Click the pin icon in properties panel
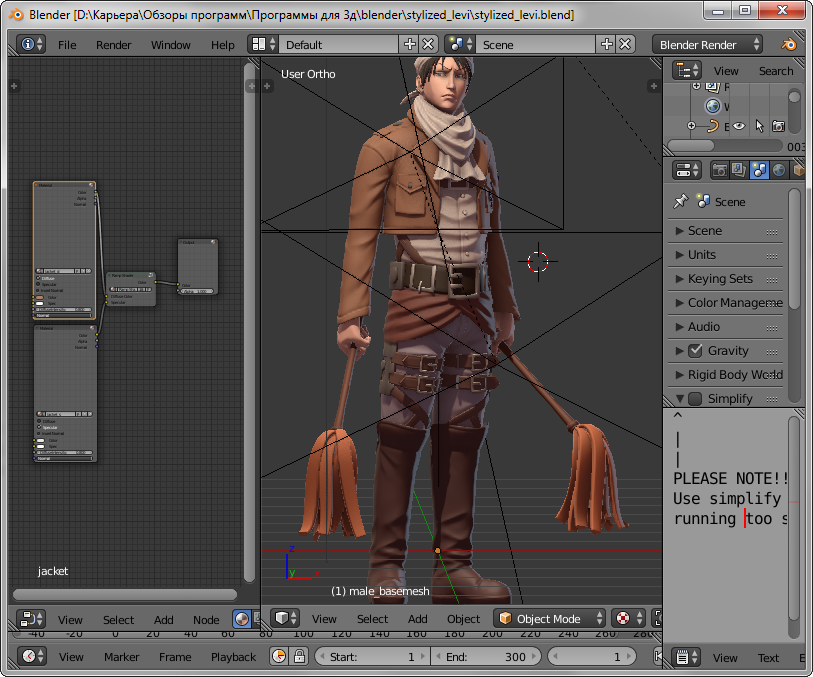 (x=680, y=202)
